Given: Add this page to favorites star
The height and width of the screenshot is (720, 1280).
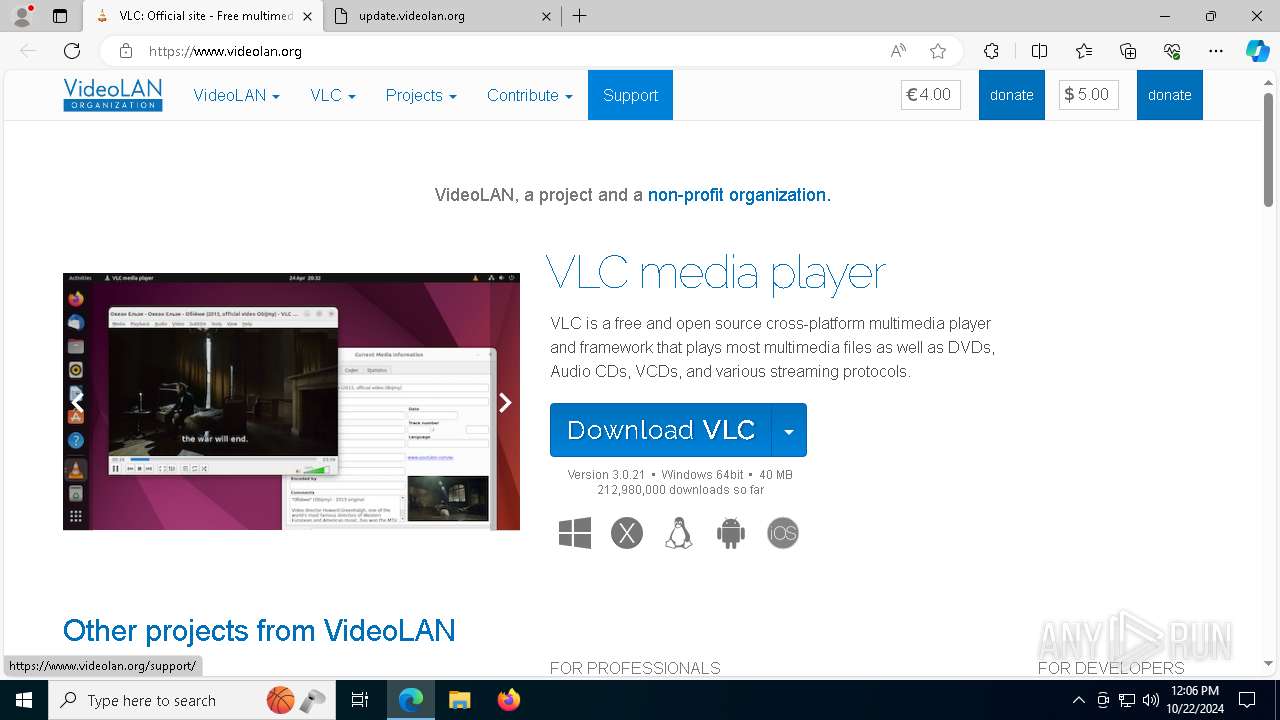Looking at the screenshot, I should coord(938,51).
